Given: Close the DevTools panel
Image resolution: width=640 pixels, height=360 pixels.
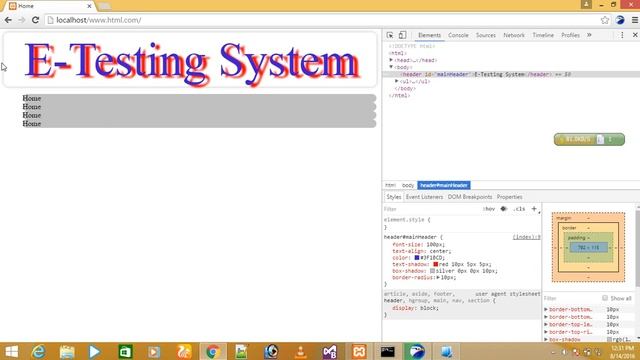Looking at the screenshot, I should point(635,35).
